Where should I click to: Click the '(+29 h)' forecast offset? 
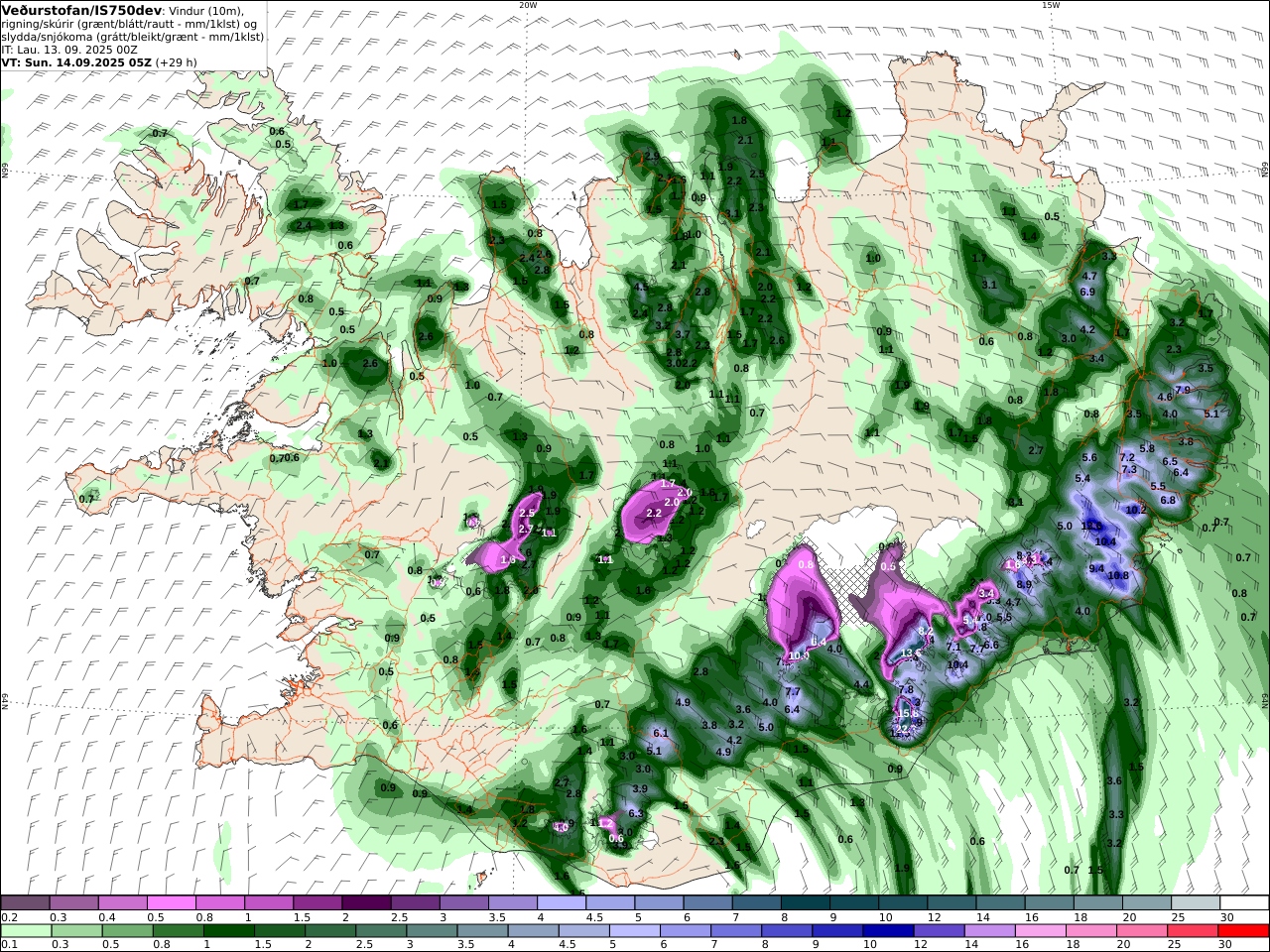pyautogui.click(x=177, y=61)
